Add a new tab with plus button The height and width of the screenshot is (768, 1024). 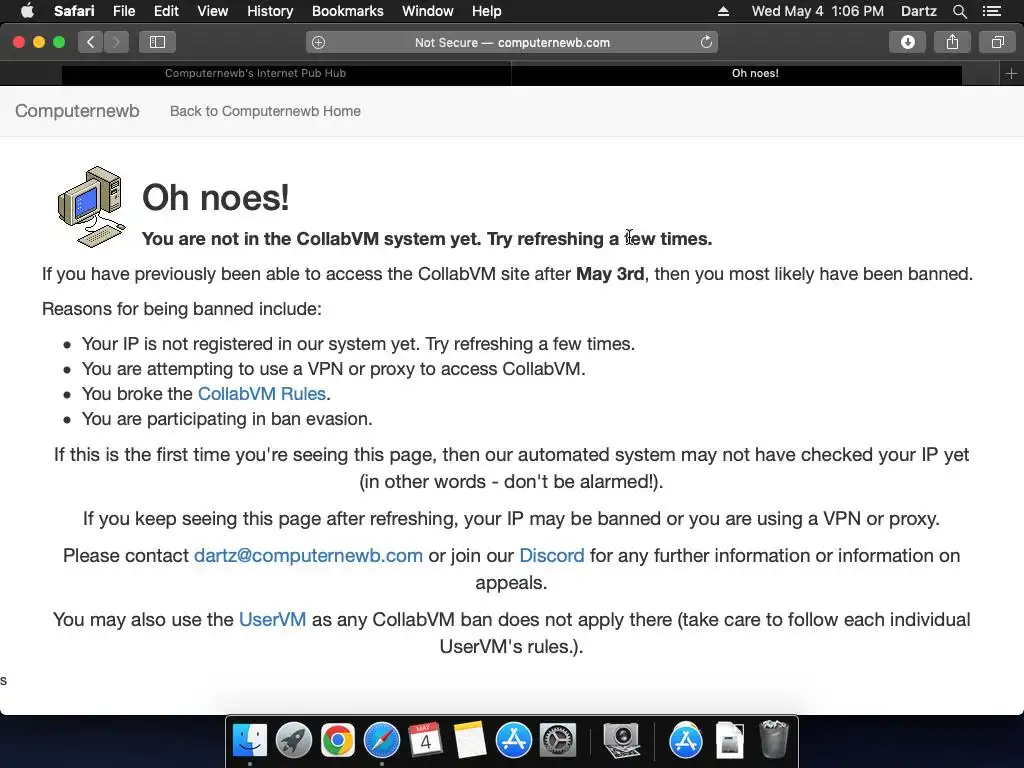tap(1011, 74)
